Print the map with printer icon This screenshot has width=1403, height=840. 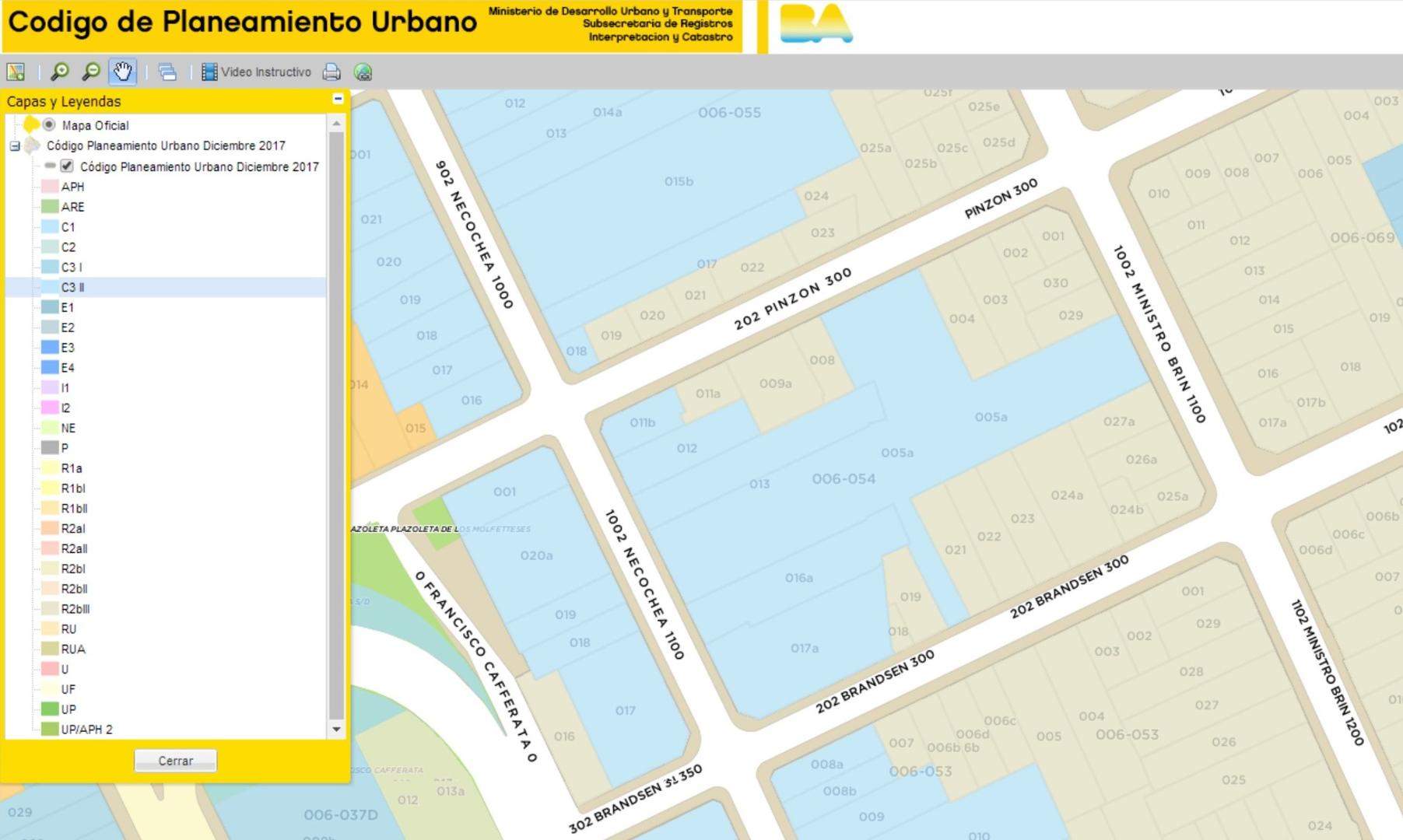[x=331, y=72]
